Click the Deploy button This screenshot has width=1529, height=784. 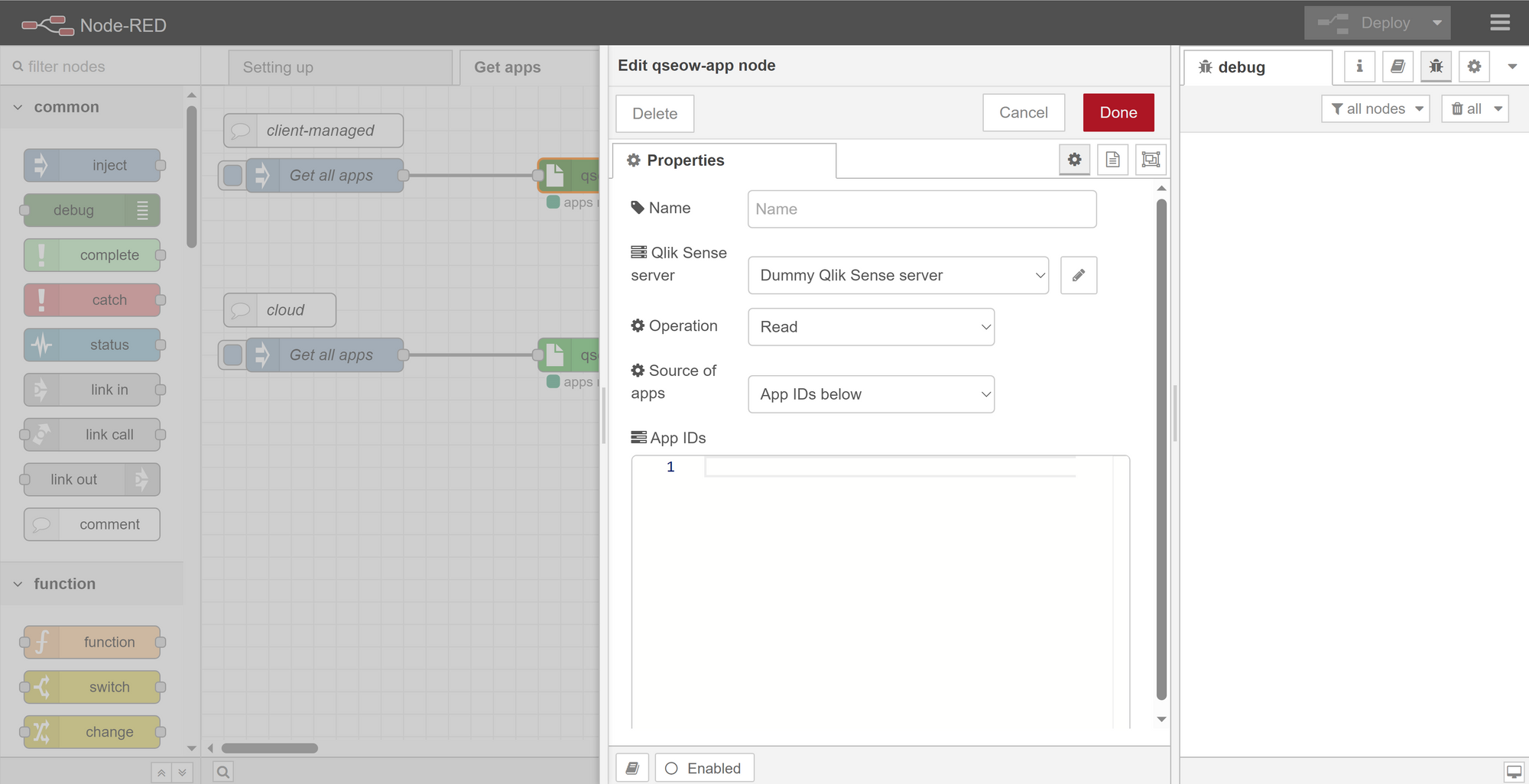click(1365, 23)
